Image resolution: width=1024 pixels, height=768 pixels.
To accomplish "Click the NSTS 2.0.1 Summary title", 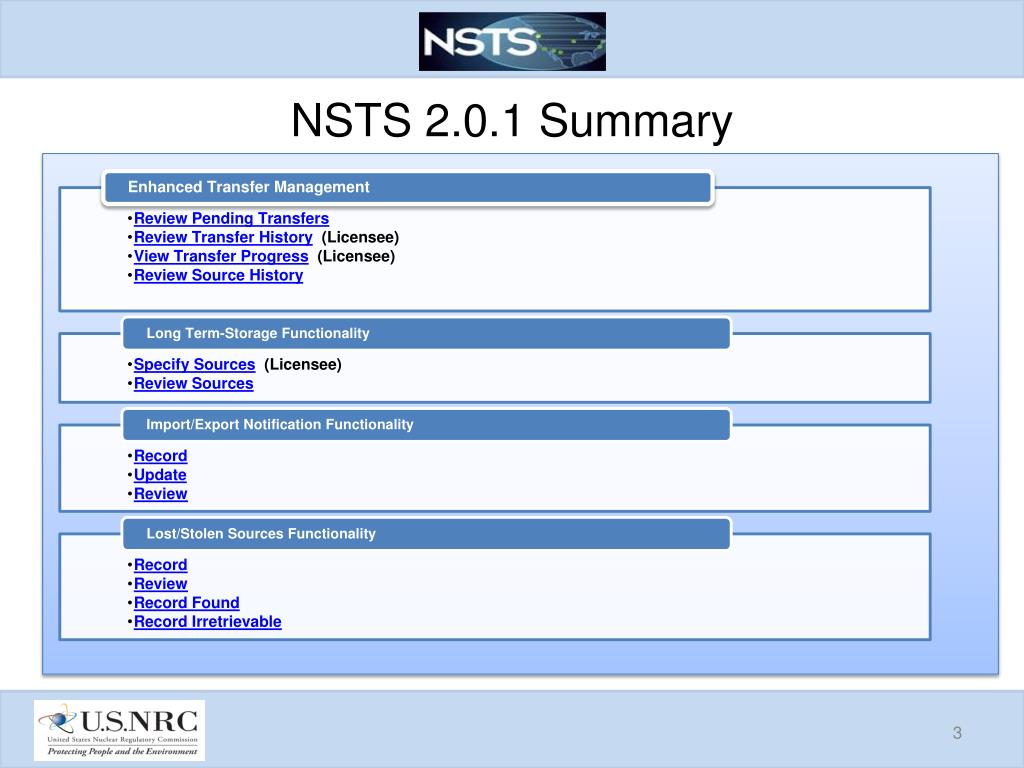I will point(511,121).
